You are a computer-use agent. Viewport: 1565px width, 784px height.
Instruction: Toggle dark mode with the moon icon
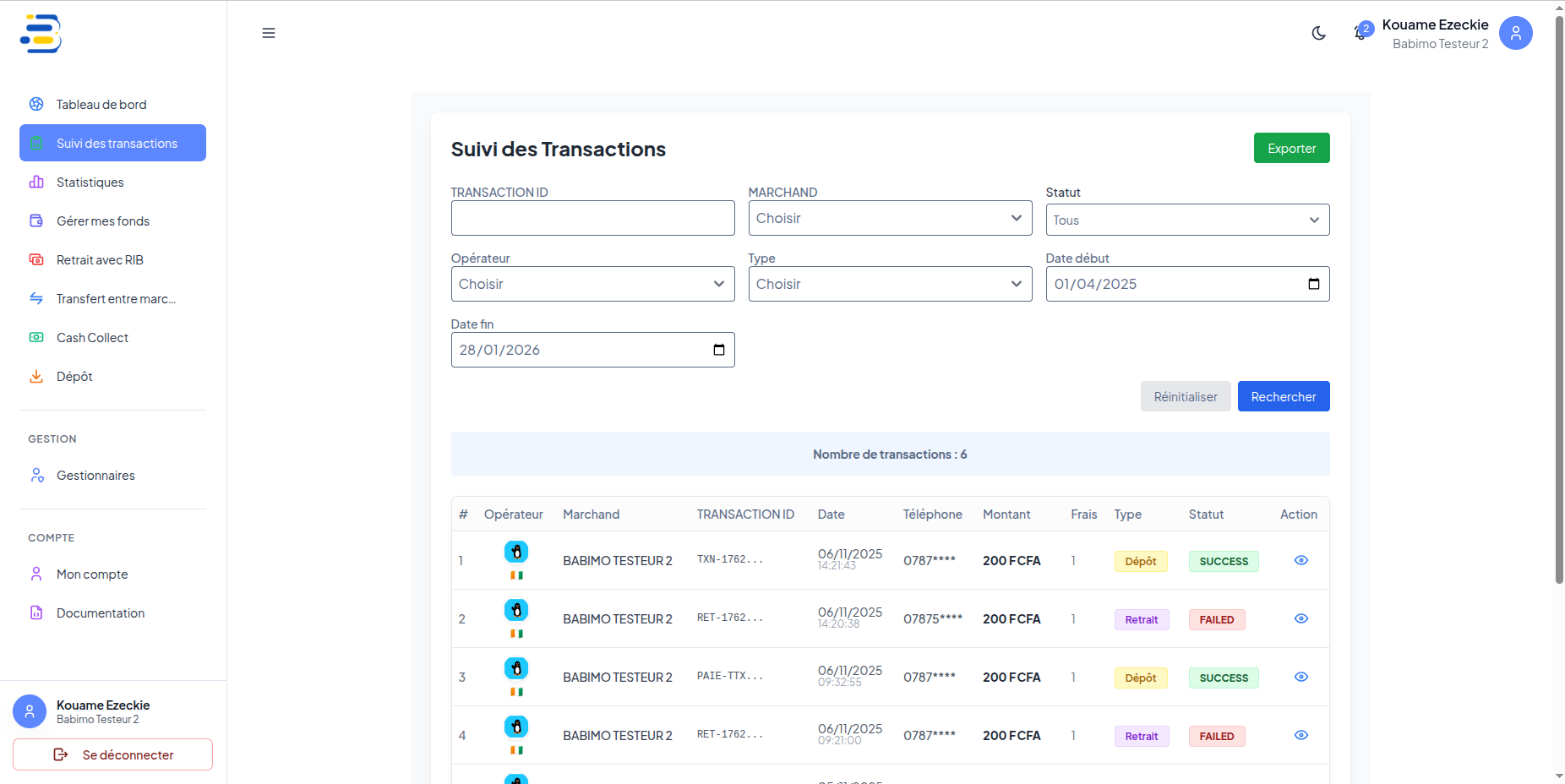[x=1318, y=33]
